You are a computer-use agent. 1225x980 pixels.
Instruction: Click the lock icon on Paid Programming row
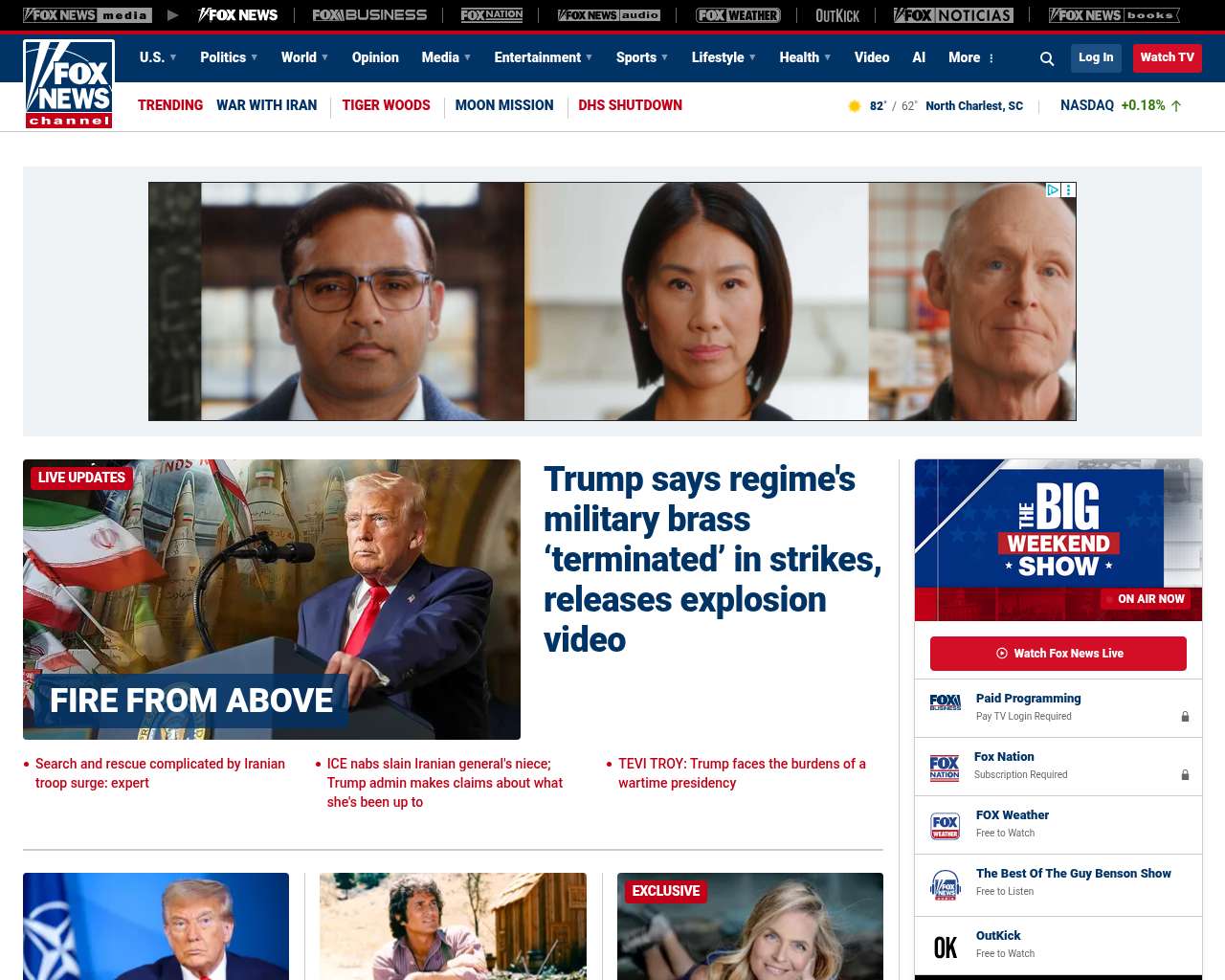1185,717
